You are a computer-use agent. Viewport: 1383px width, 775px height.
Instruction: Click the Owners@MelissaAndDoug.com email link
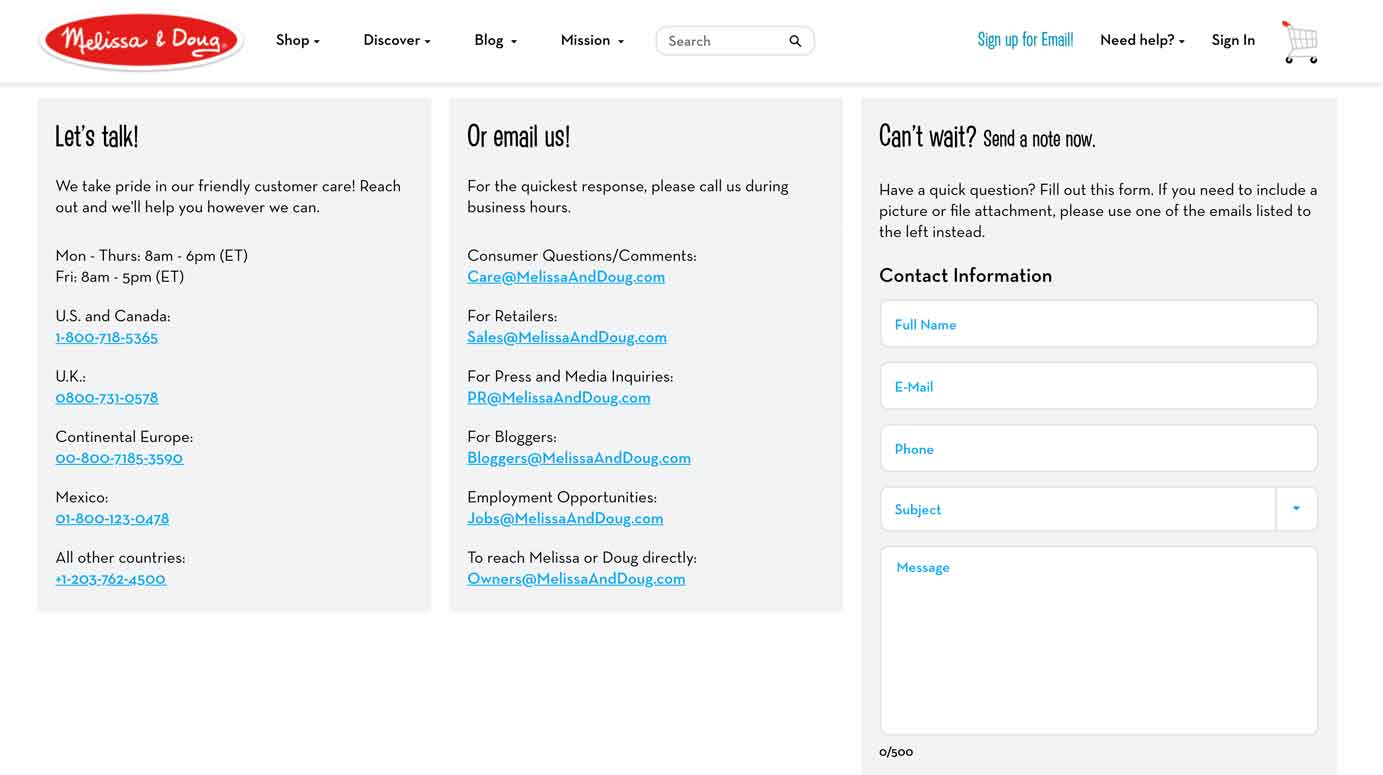(576, 579)
